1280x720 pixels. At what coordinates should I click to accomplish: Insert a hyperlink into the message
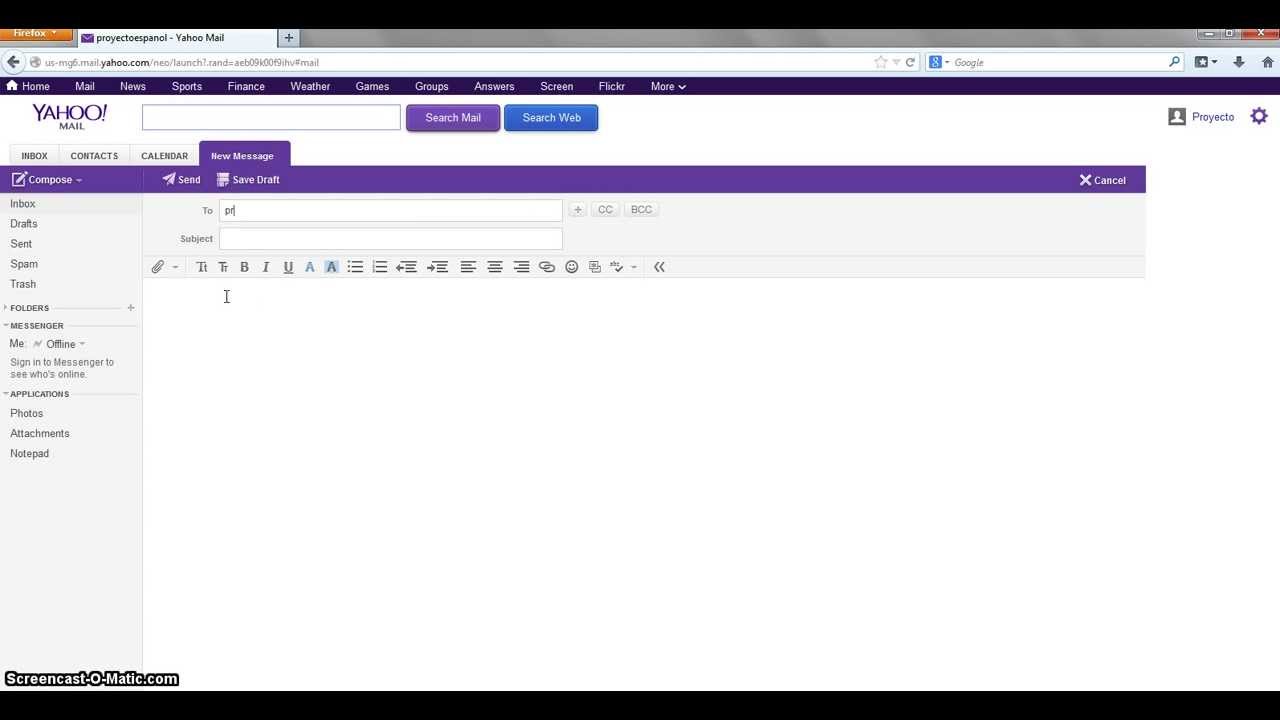[546, 267]
